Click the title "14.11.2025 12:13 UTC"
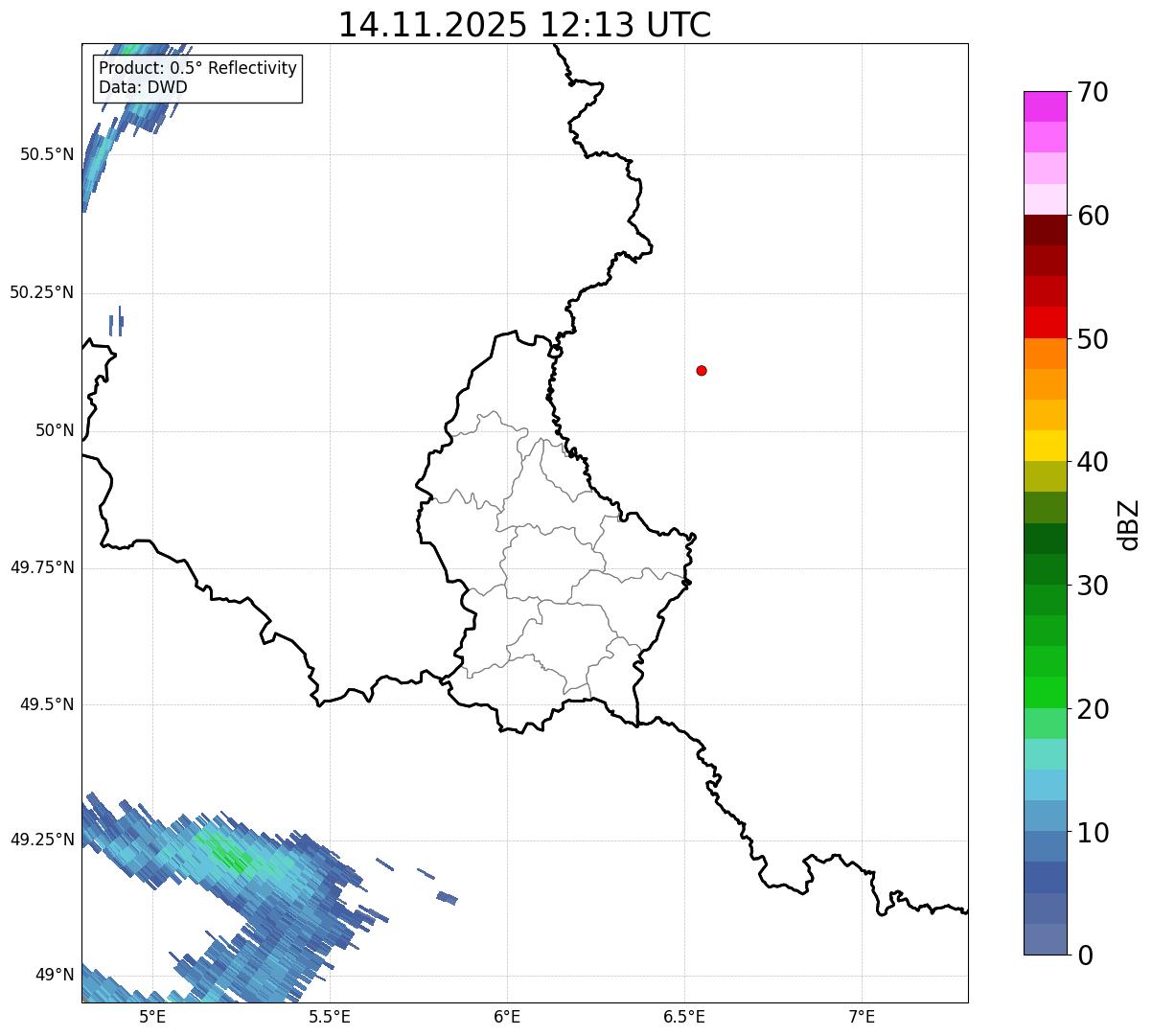1152x1036 pixels. 524,25
